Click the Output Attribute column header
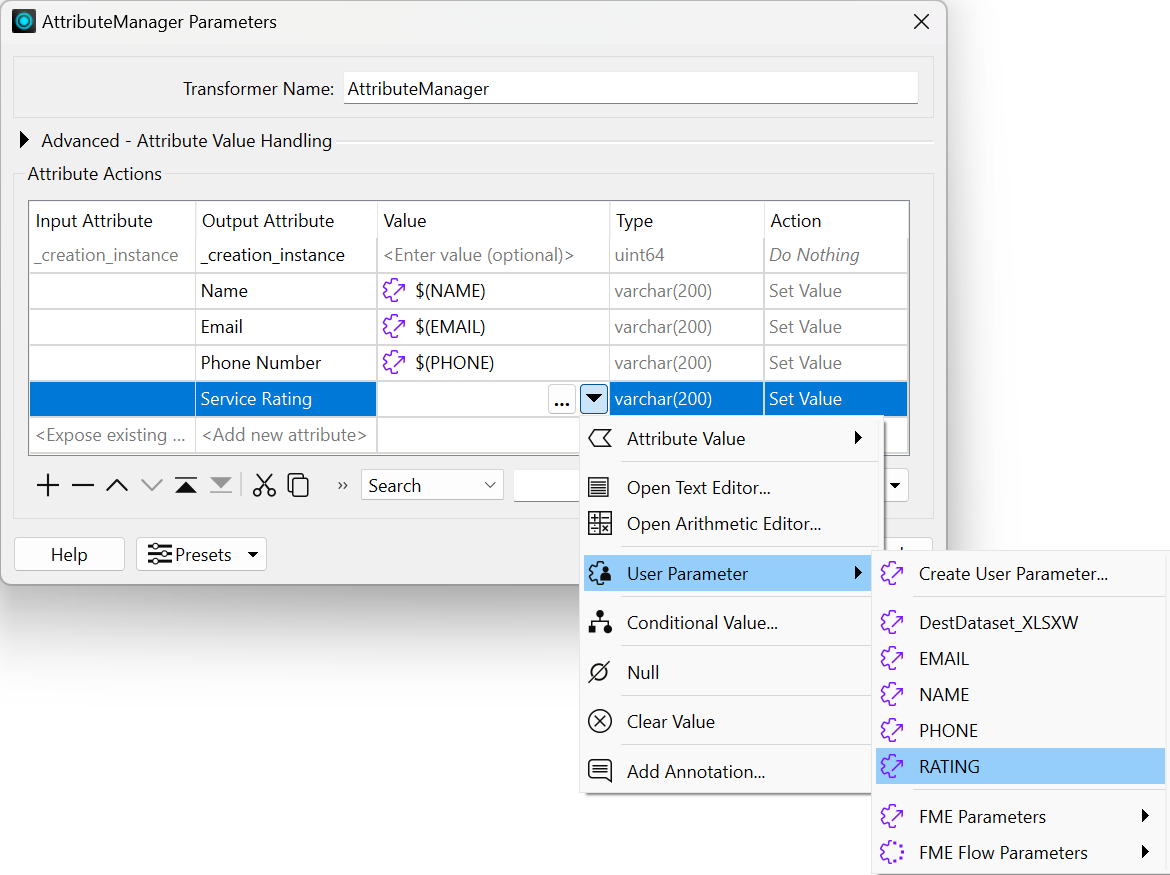 (286, 221)
